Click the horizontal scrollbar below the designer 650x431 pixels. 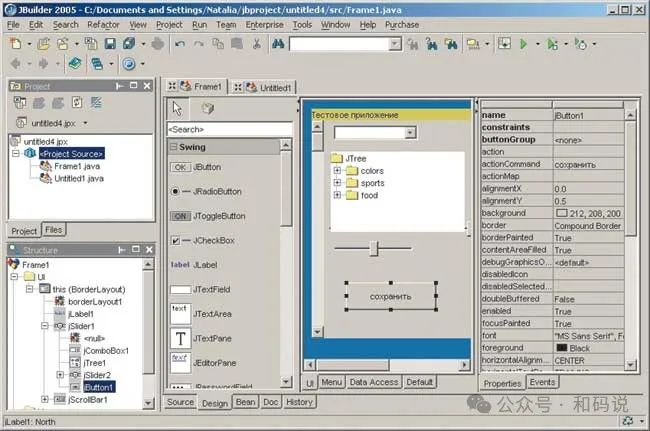click(x=387, y=365)
